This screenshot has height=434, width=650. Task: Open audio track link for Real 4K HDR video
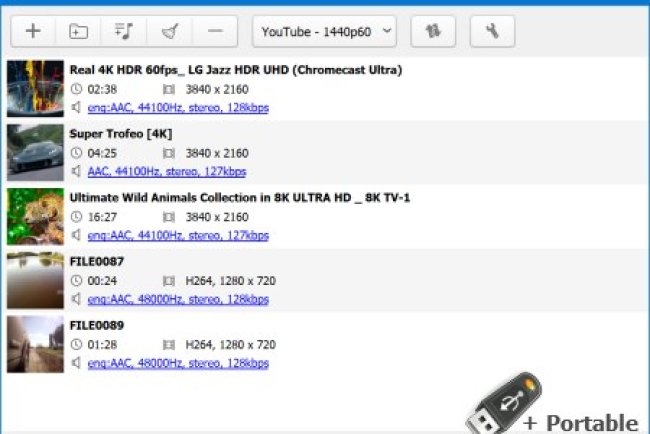[177, 107]
